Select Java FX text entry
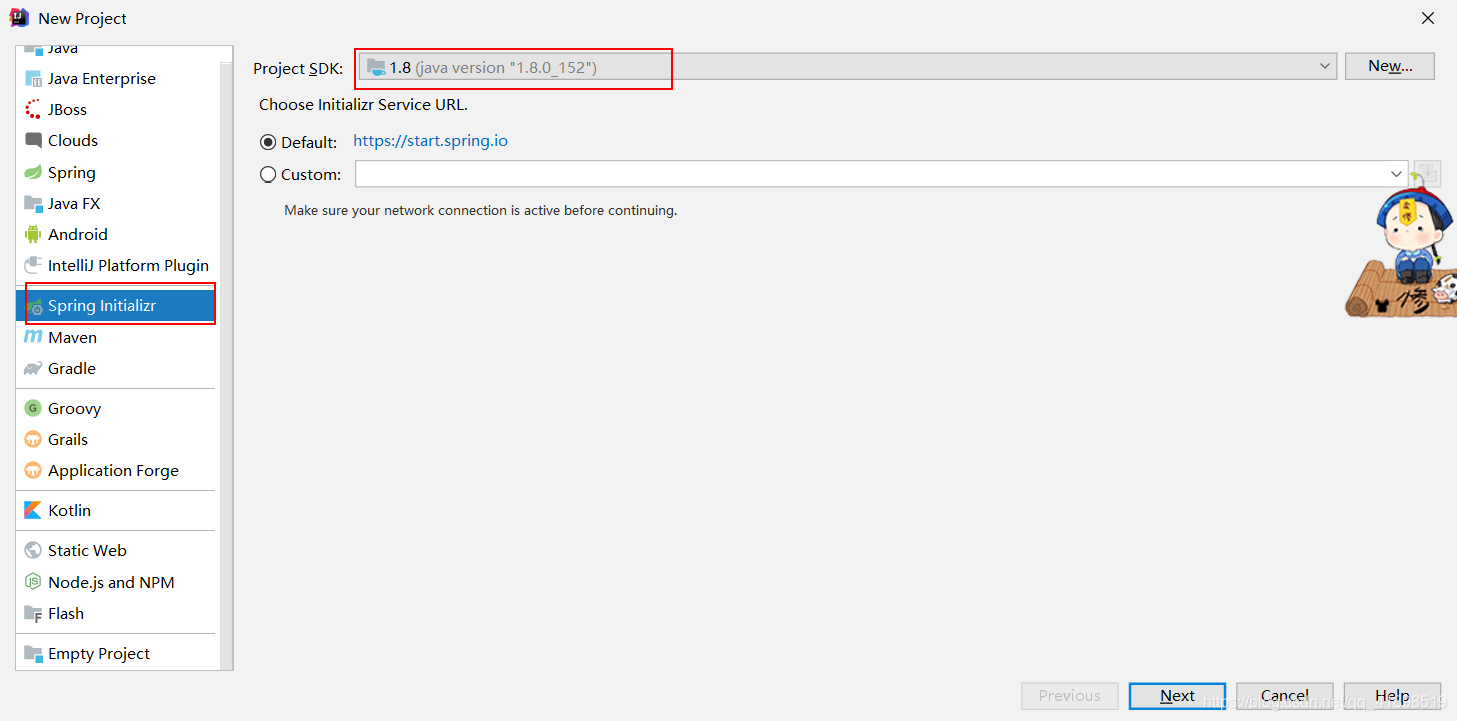1457x721 pixels. [74, 204]
